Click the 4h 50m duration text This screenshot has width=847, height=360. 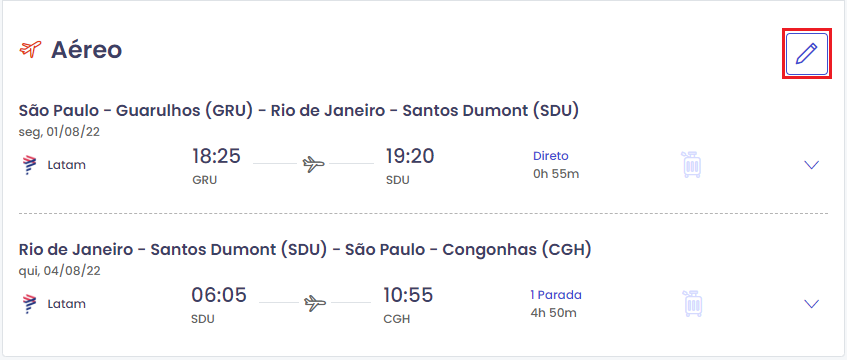tap(554, 312)
